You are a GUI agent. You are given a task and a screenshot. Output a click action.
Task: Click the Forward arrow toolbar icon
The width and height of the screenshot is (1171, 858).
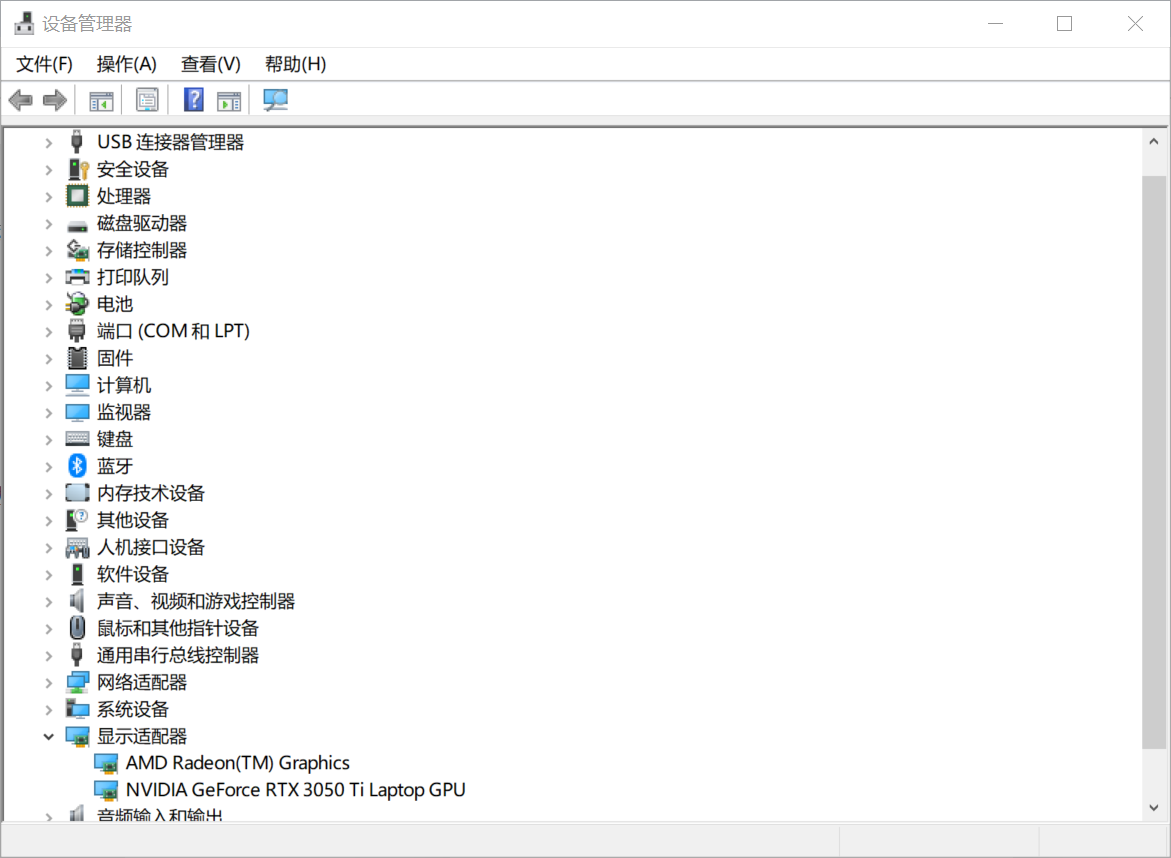(55, 99)
